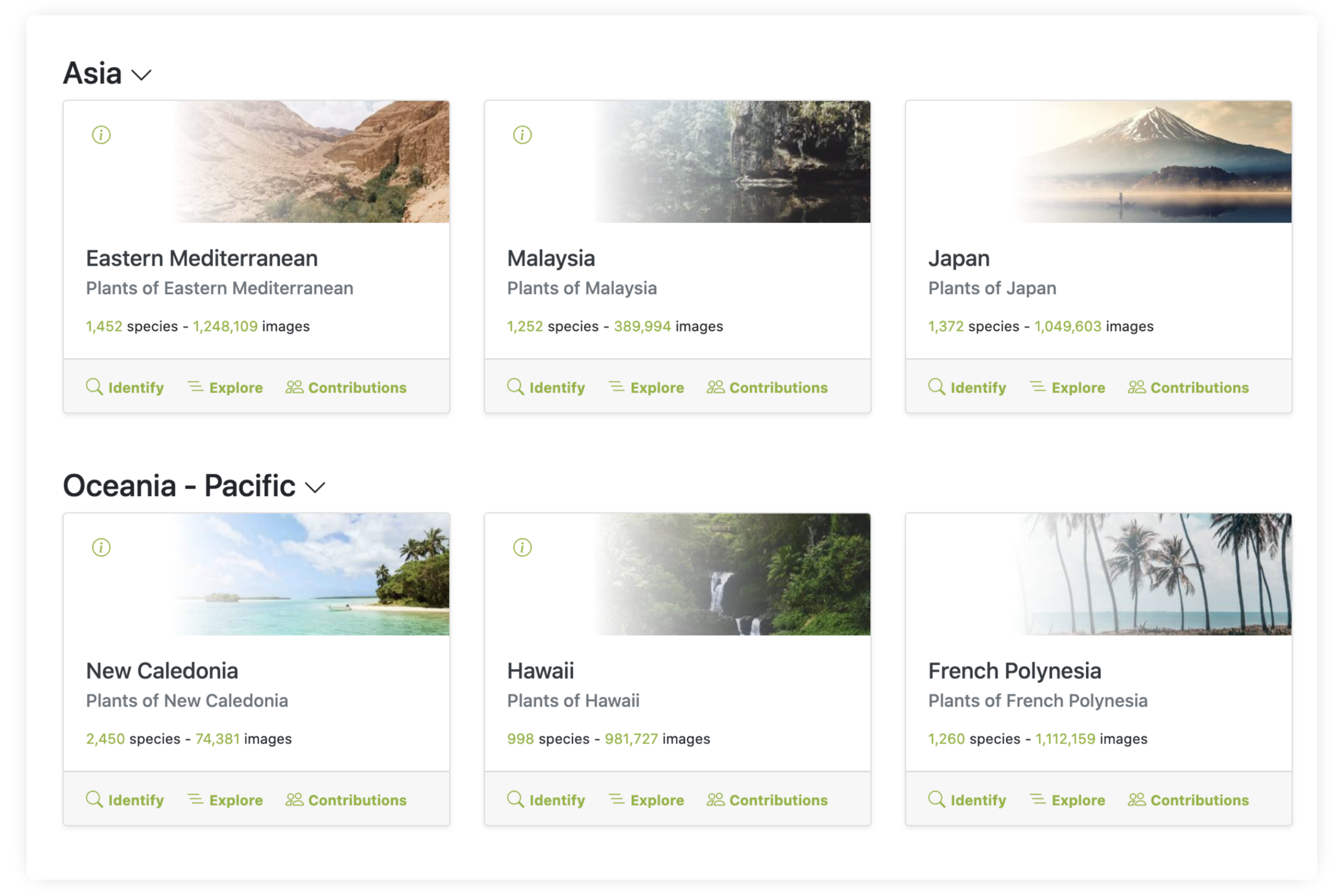Click the Eastern Mediterranean Explore list icon
Viewport: 1344px width, 896px height.
pyautogui.click(x=195, y=388)
